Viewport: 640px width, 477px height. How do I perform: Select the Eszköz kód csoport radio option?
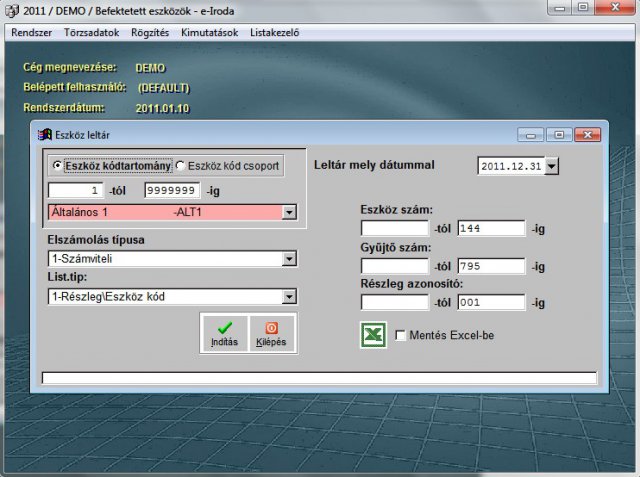(x=180, y=165)
